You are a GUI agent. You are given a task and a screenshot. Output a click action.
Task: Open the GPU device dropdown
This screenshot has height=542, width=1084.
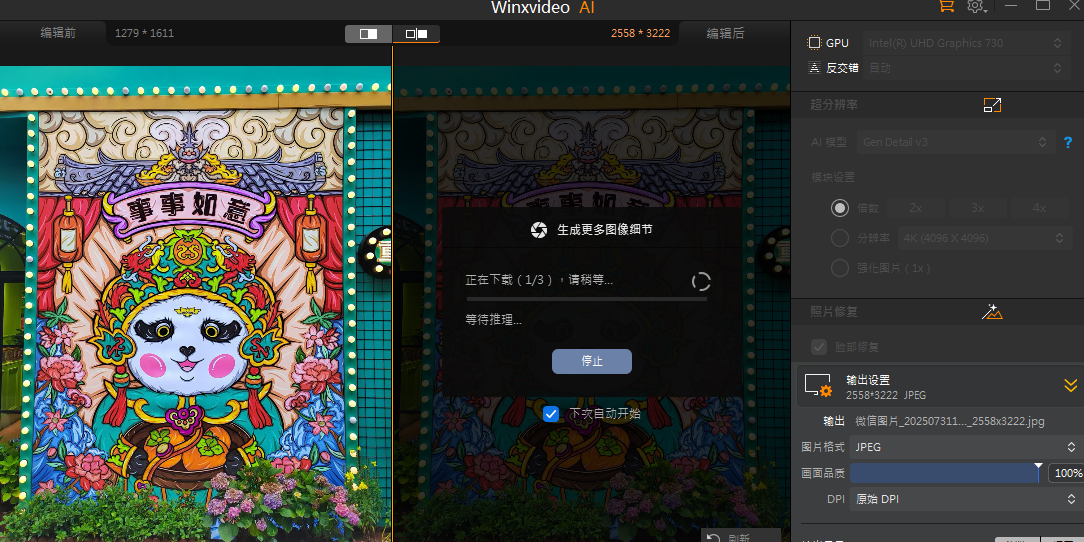click(964, 43)
